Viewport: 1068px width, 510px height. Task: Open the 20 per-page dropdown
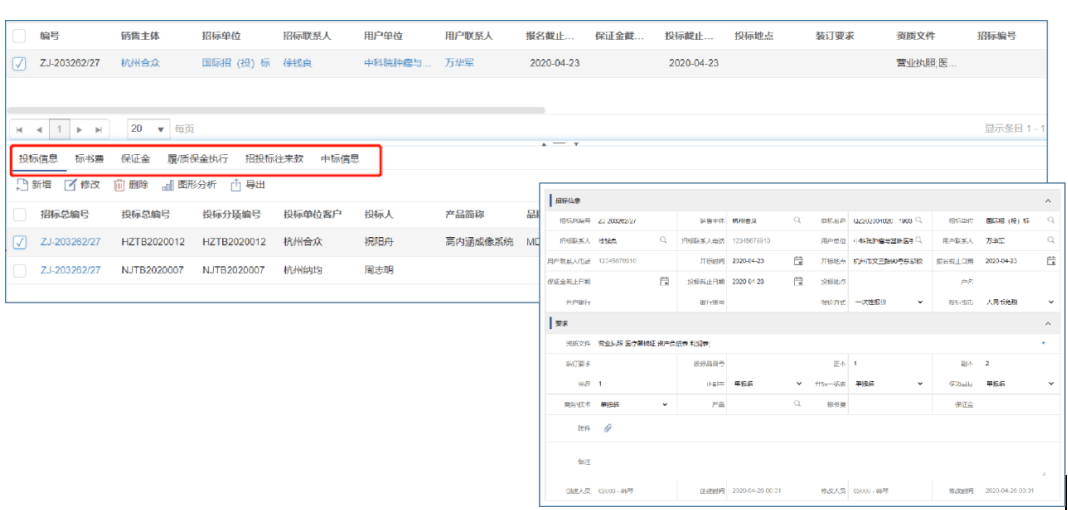point(150,129)
